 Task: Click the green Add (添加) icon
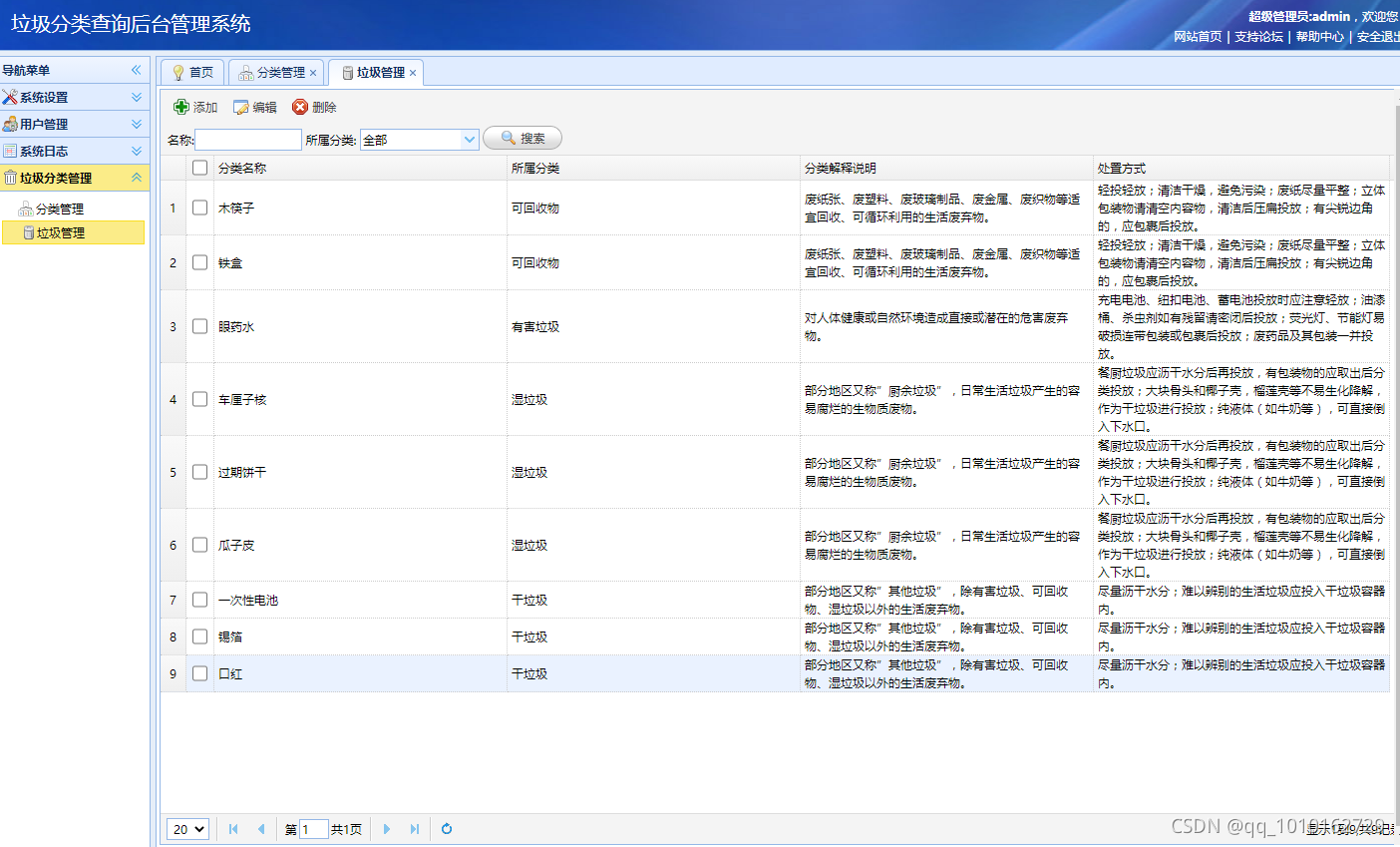coord(181,107)
